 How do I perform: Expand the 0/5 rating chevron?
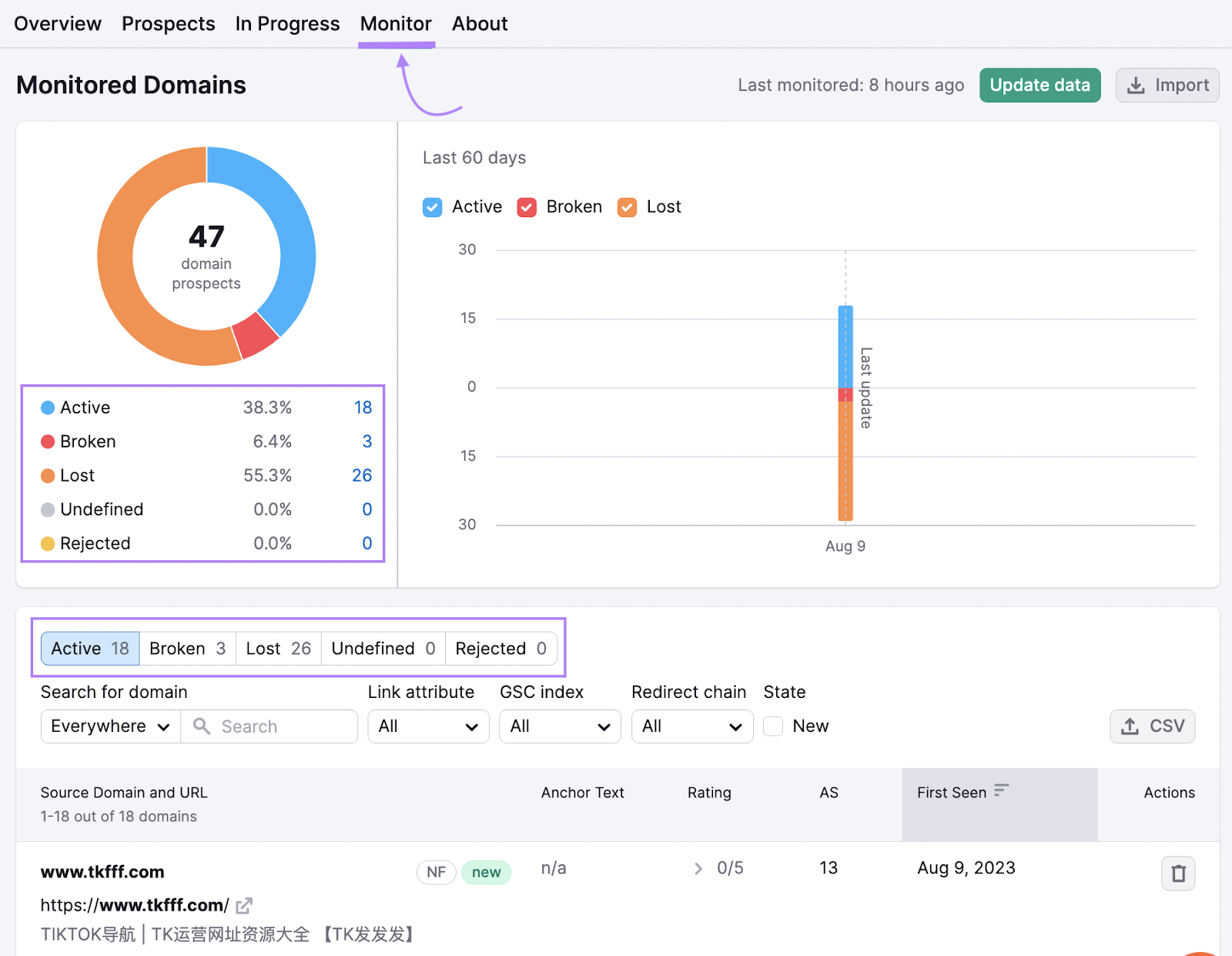tap(698, 868)
